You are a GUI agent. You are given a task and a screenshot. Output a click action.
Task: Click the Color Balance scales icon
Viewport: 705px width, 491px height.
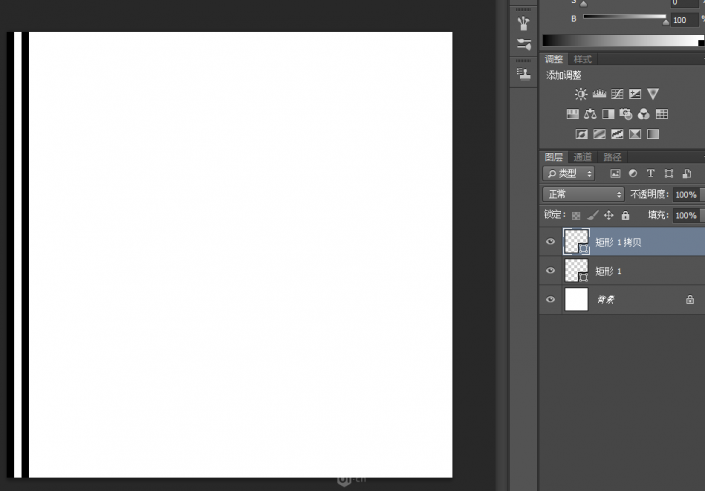(590, 114)
